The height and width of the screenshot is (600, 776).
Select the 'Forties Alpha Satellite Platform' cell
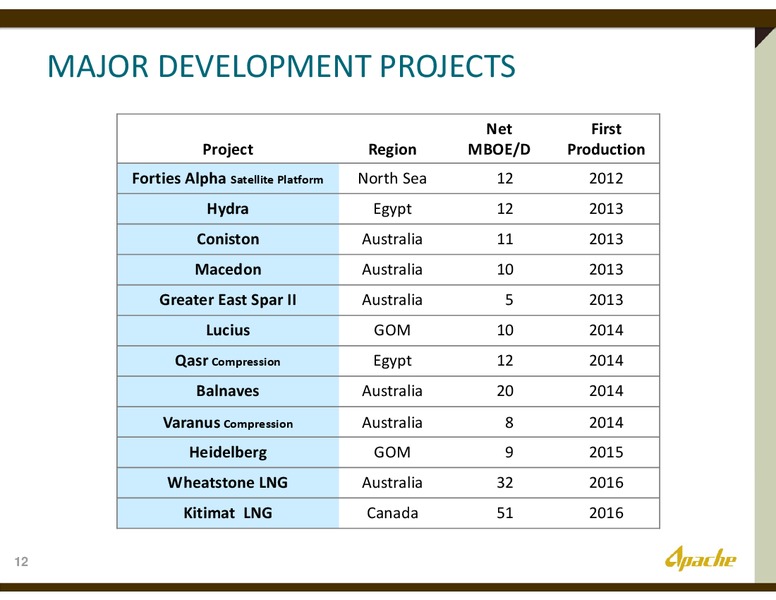[228, 178]
